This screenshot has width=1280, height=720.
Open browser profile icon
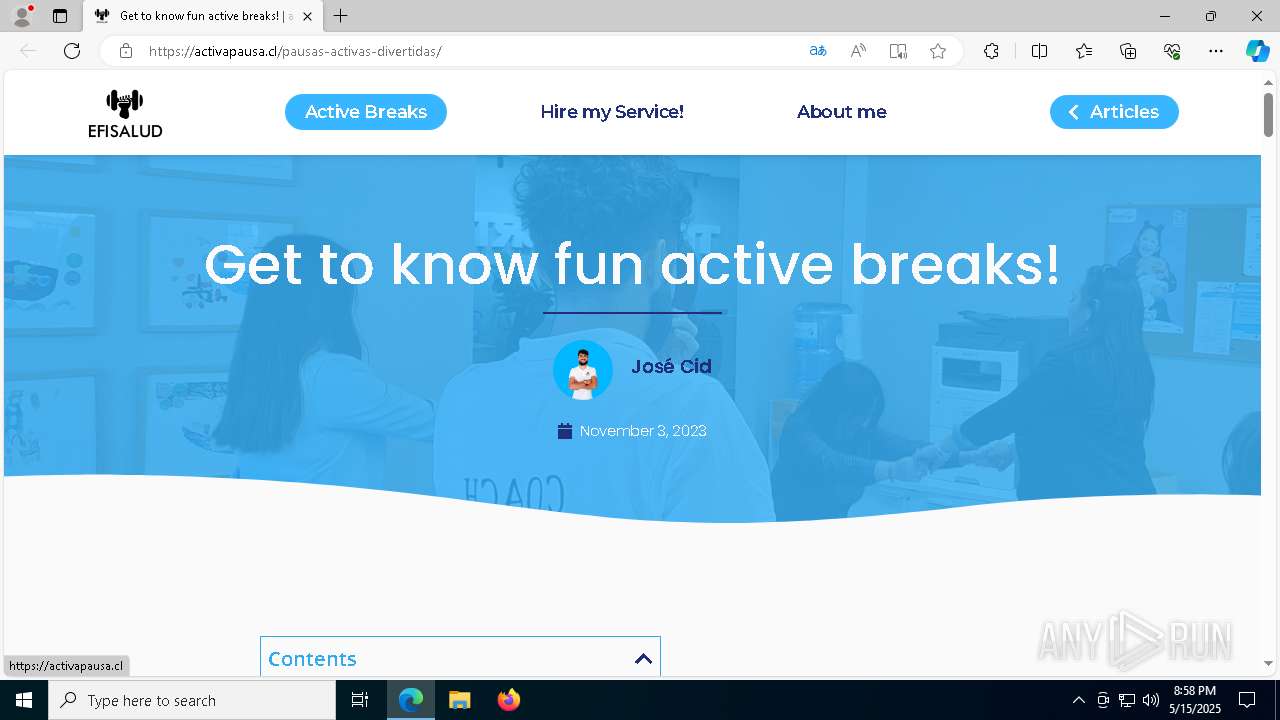coord(22,16)
